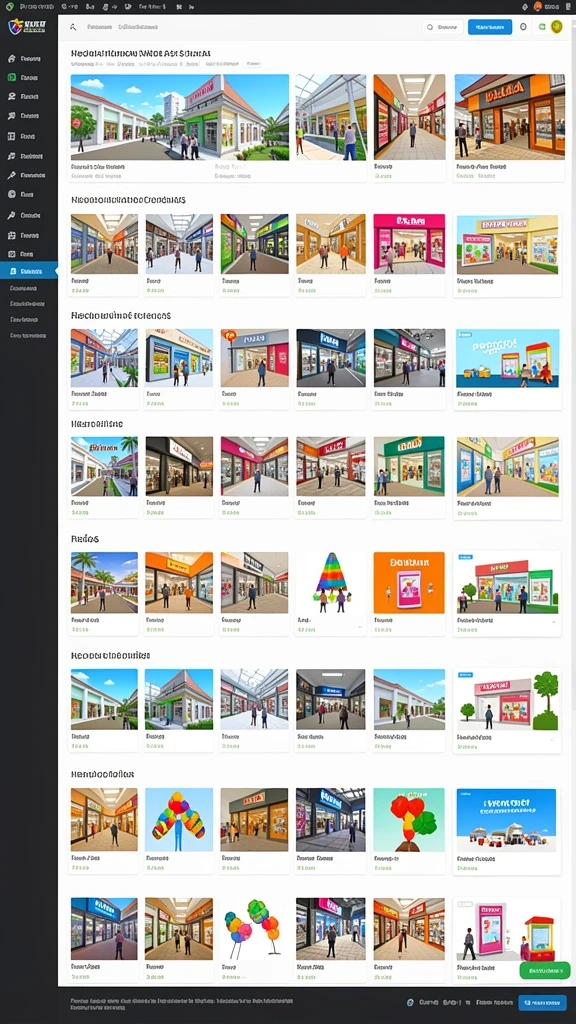
Task: Open the green square icon sidebar item
Action: click(x=12, y=77)
